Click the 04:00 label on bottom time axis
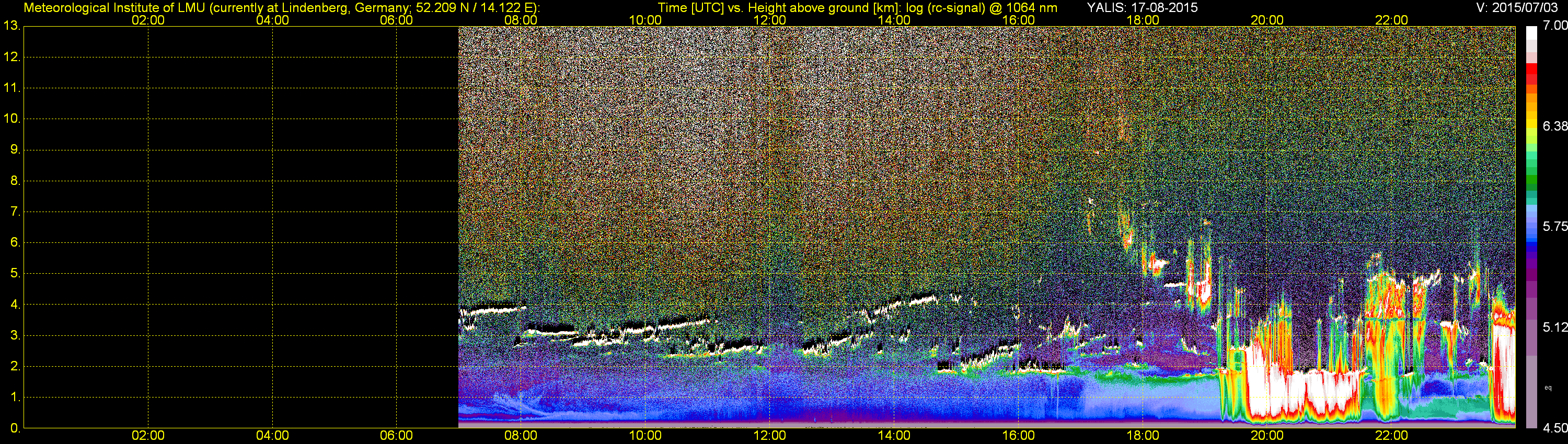The width and height of the screenshot is (1568, 444). pos(272,436)
